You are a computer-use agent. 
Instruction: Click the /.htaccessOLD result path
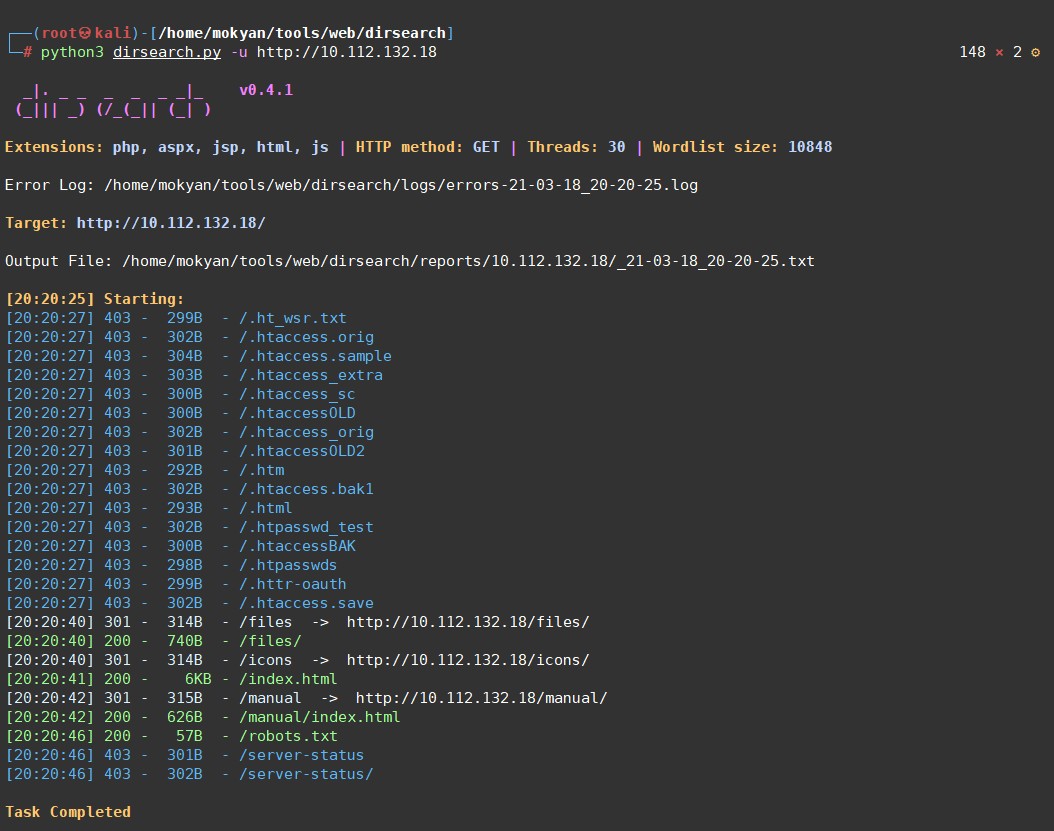pyautogui.click(x=297, y=413)
